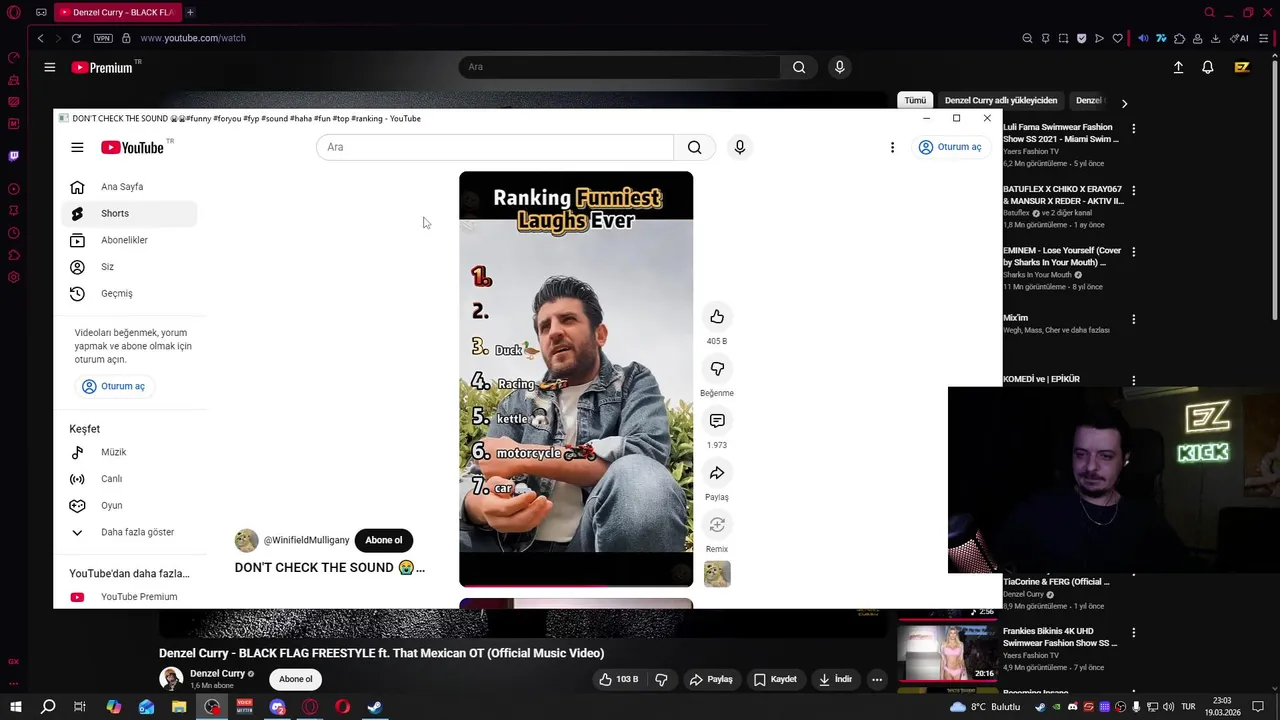Open the account avatar in background YouTube header

(x=1242, y=67)
